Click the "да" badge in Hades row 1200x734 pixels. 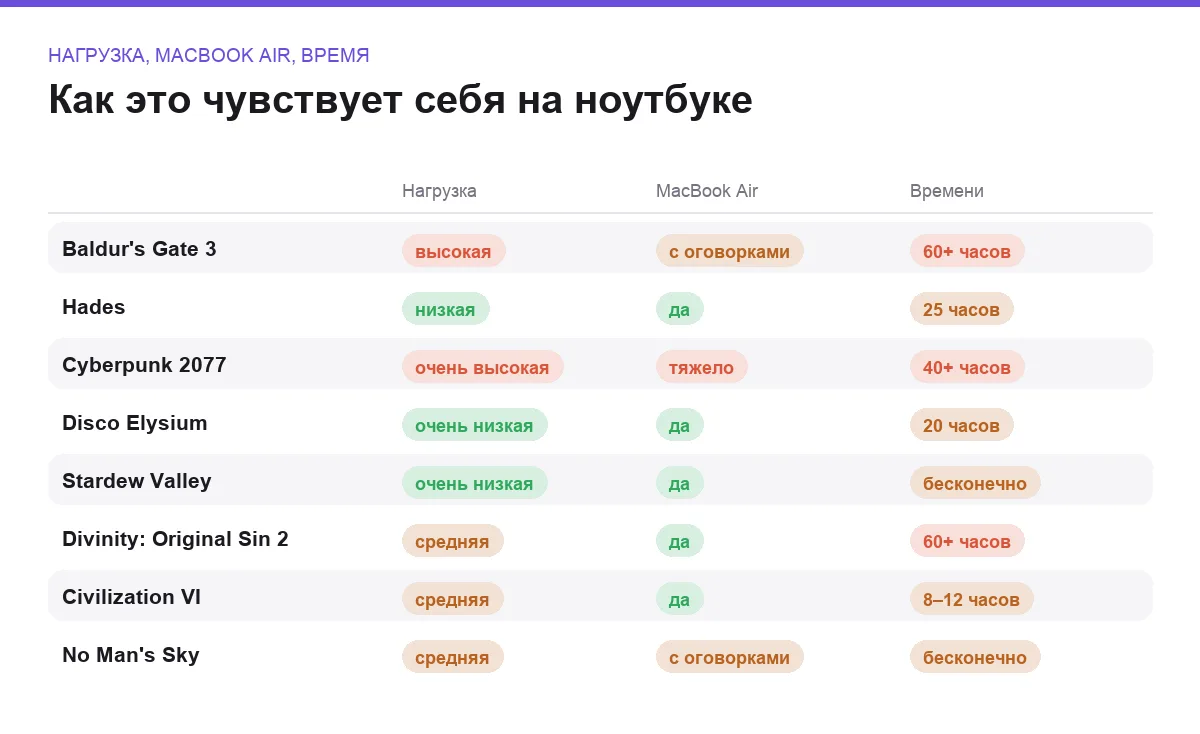(680, 309)
